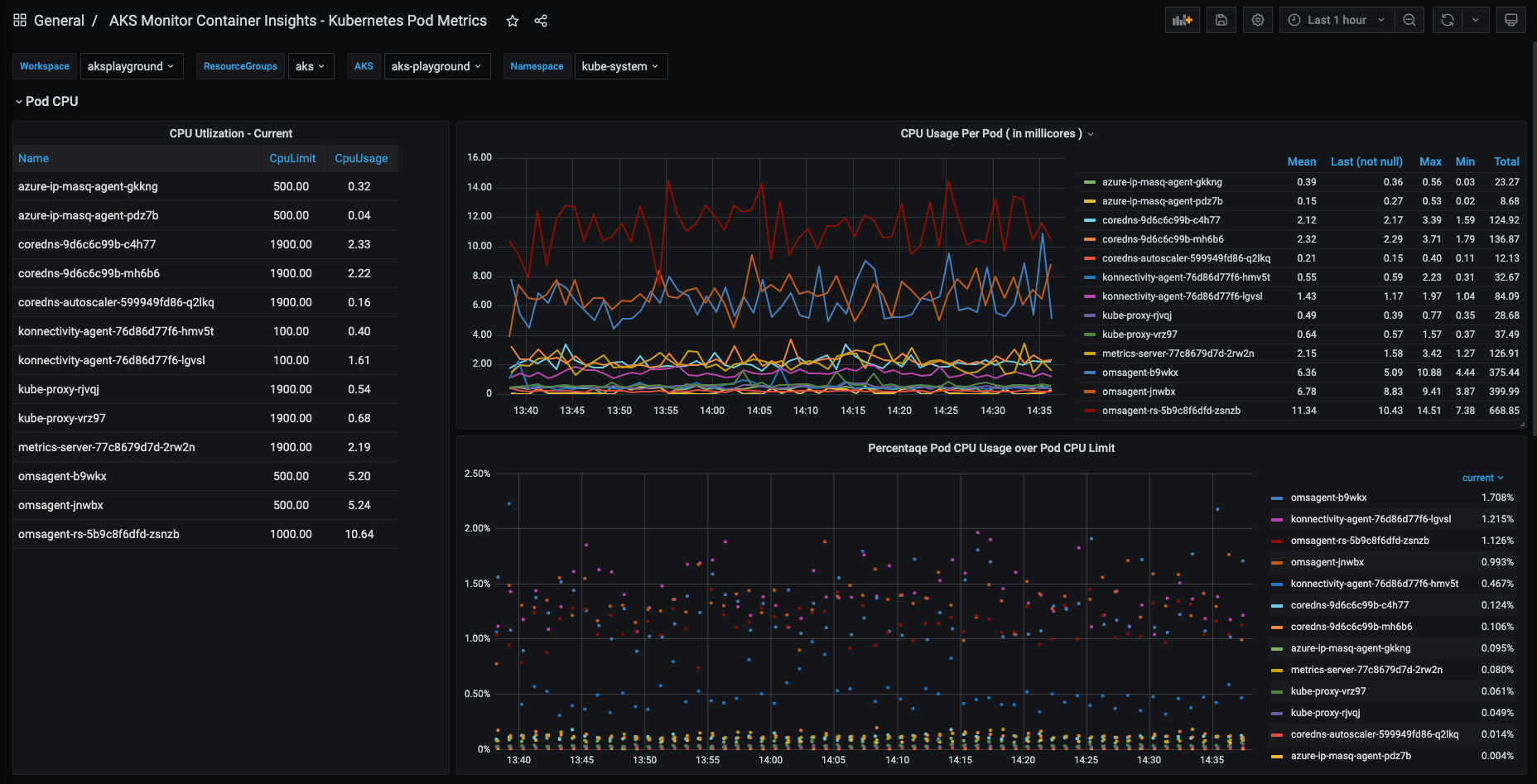Sort the legend by Mean column

pos(1302,161)
